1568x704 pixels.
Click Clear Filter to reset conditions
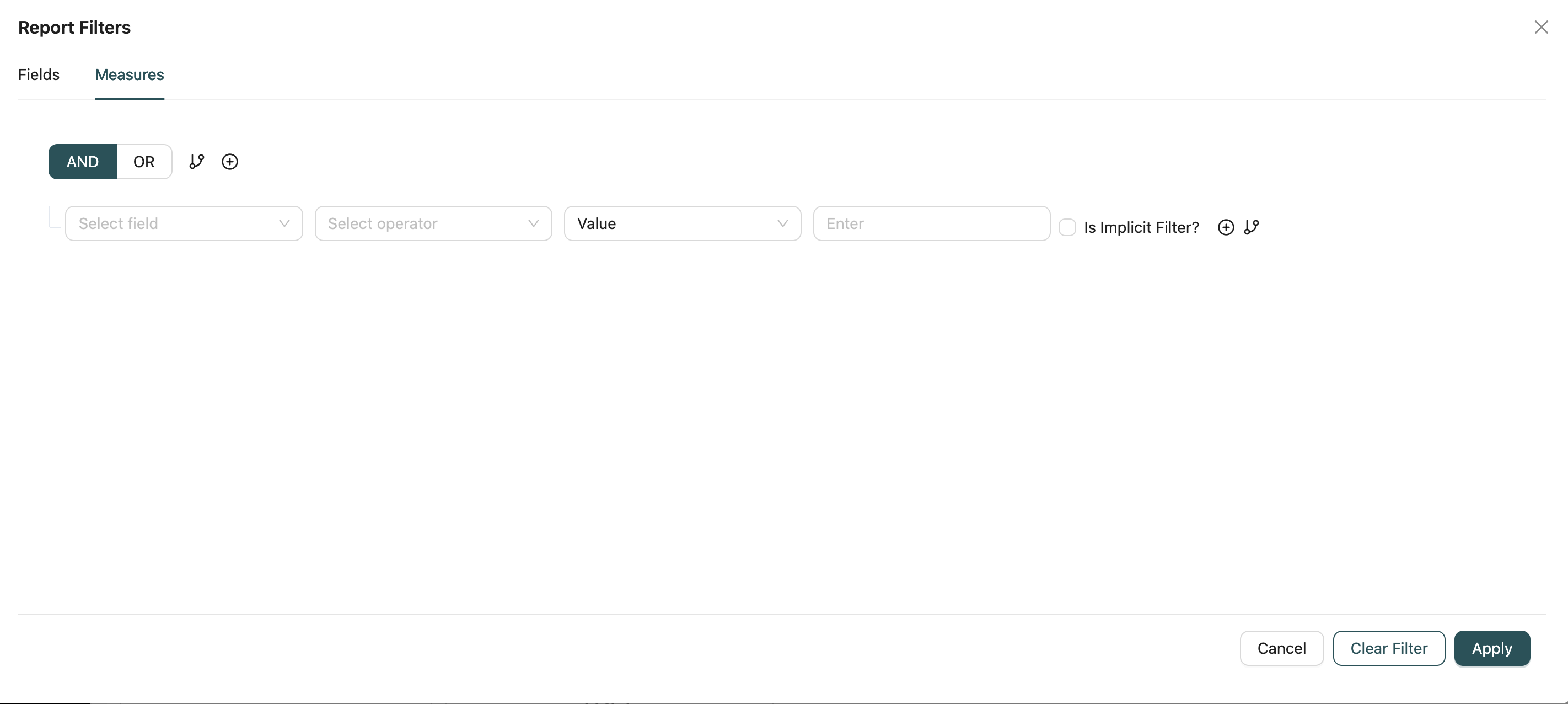click(1388, 648)
